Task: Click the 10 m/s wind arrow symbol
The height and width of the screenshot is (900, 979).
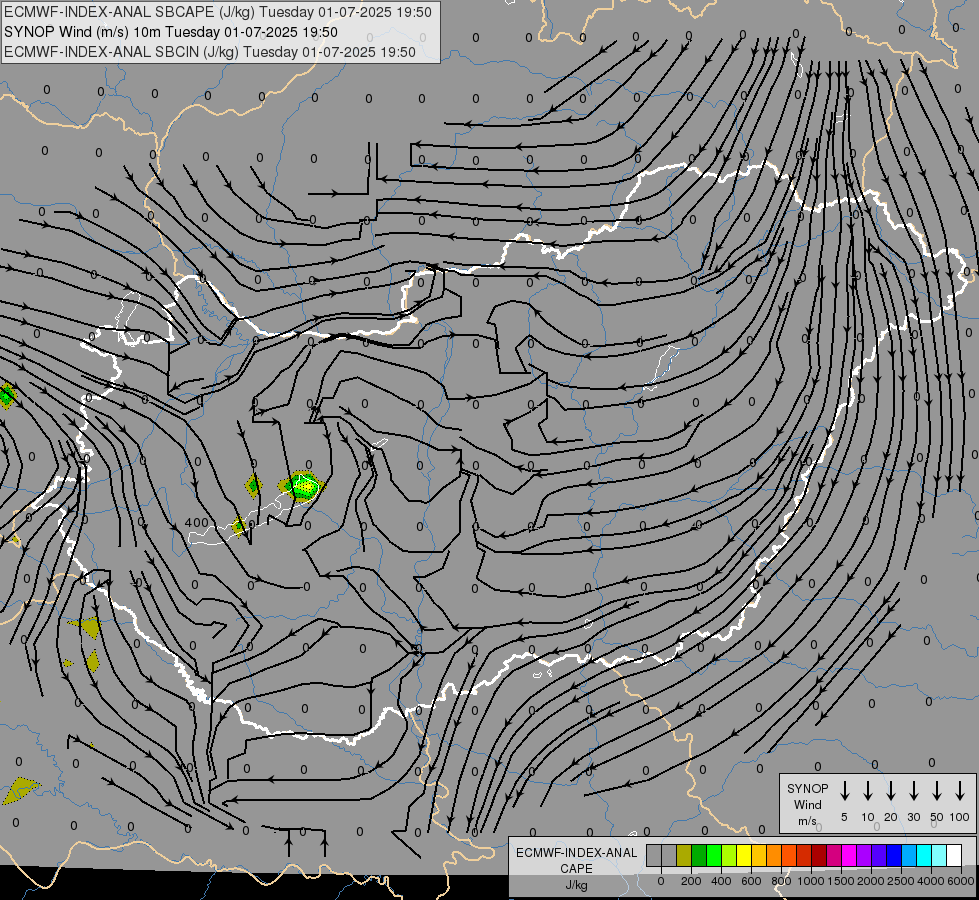Action: [x=867, y=791]
